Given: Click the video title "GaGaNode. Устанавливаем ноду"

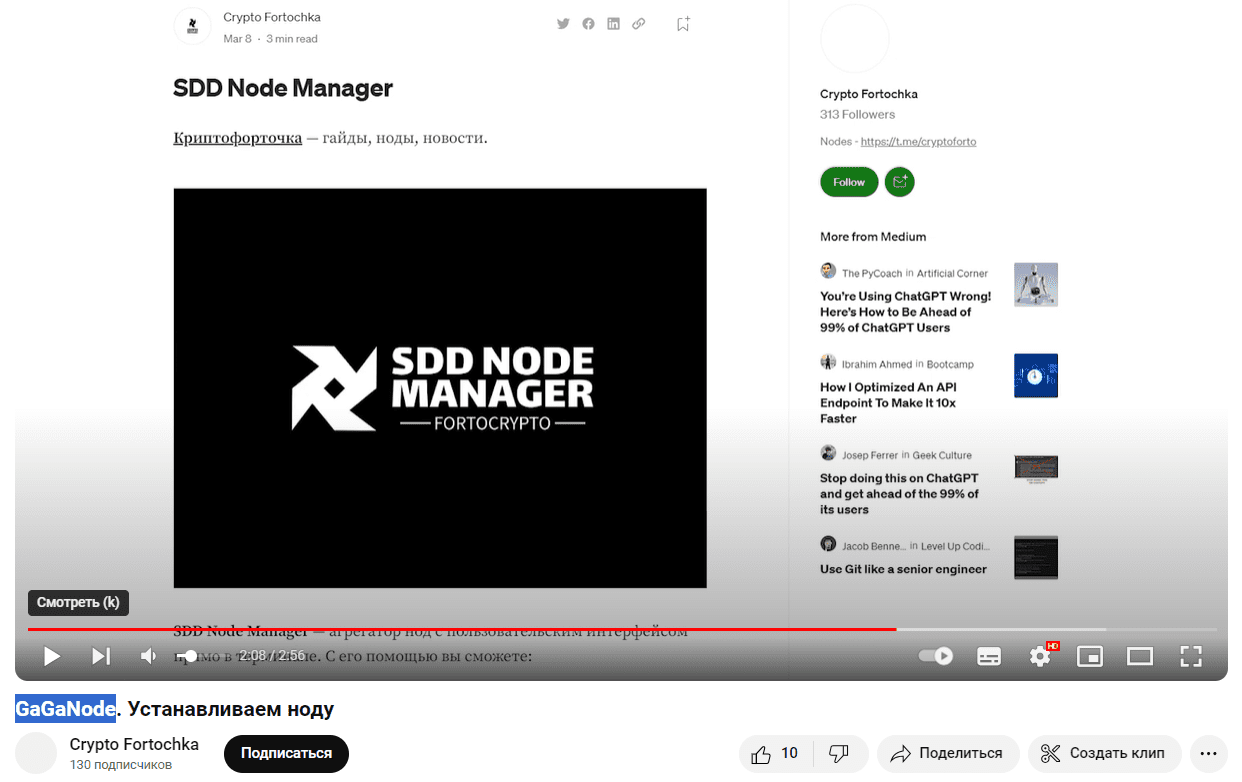Looking at the screenshot, I should click(x=174, y=709).
